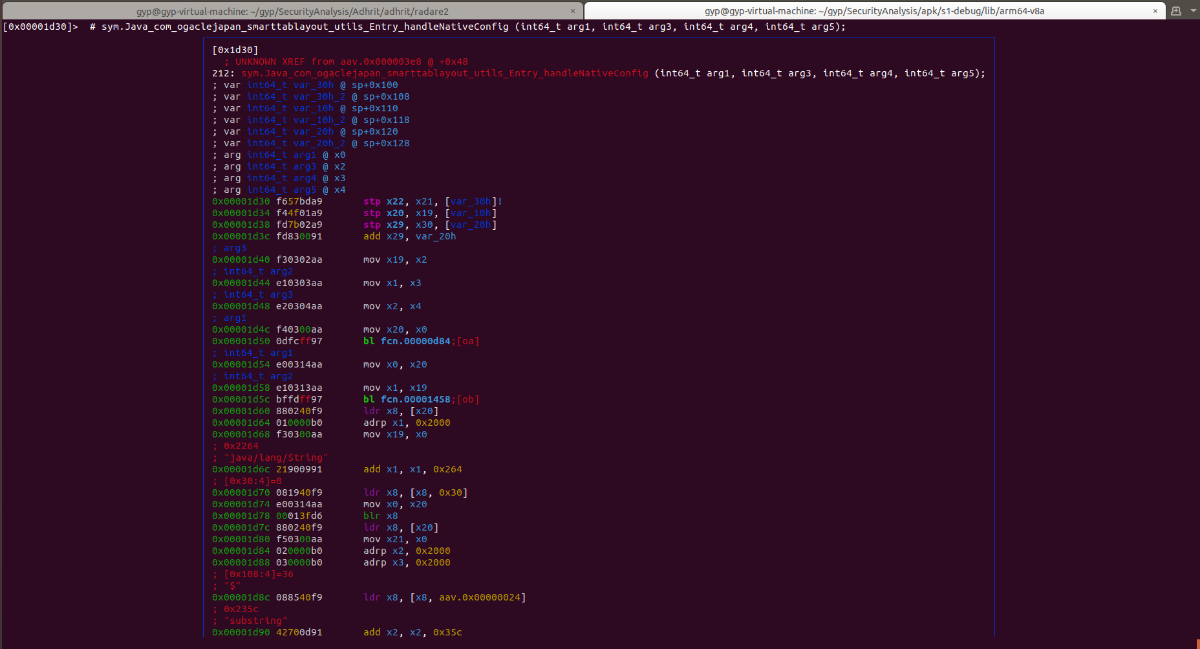Click the mov x1, x19 instruction
The width and height of the screenshot is (1200, 649).
pos(395,387)
